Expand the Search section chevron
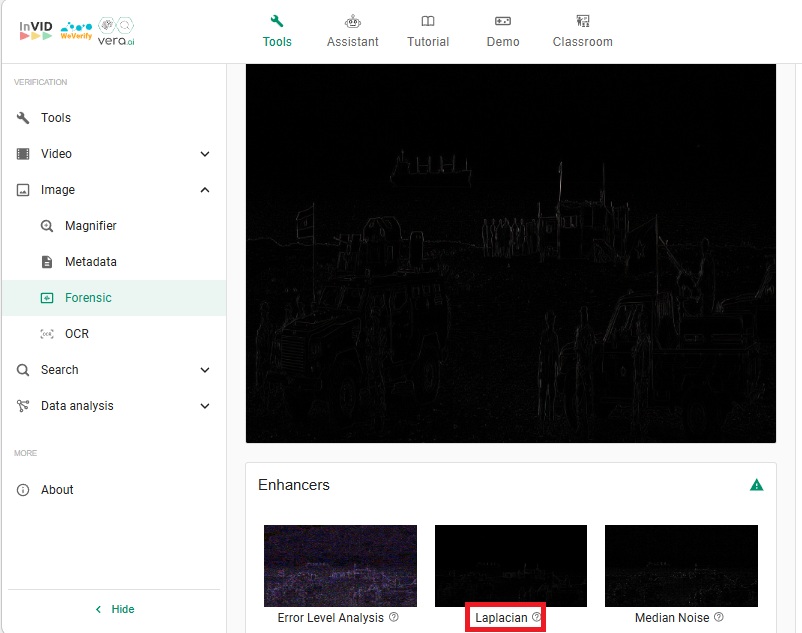This screenshot has height=633, width=802. [205, 370]
